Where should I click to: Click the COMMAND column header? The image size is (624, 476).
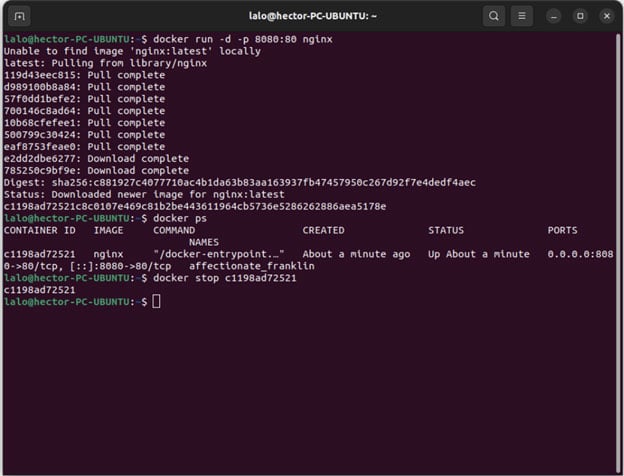(174, 230)
